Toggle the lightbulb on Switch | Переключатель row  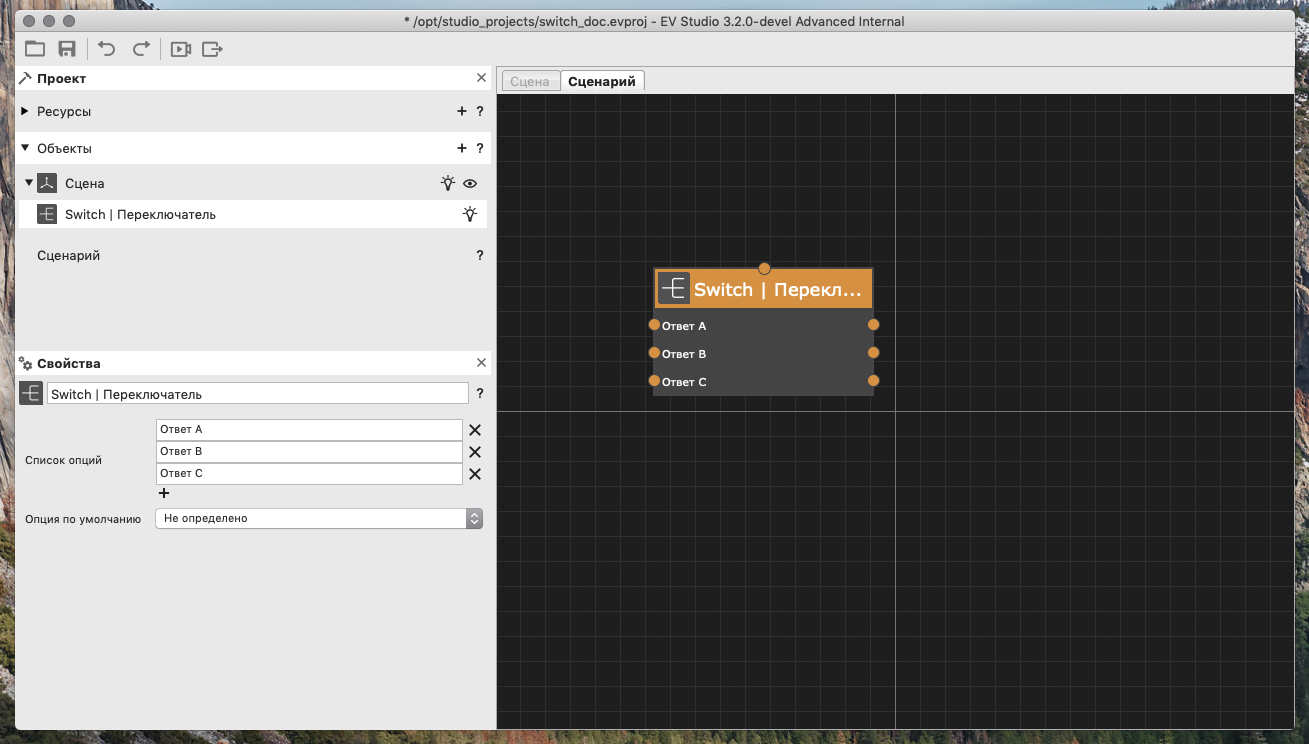tap(469, 214)
